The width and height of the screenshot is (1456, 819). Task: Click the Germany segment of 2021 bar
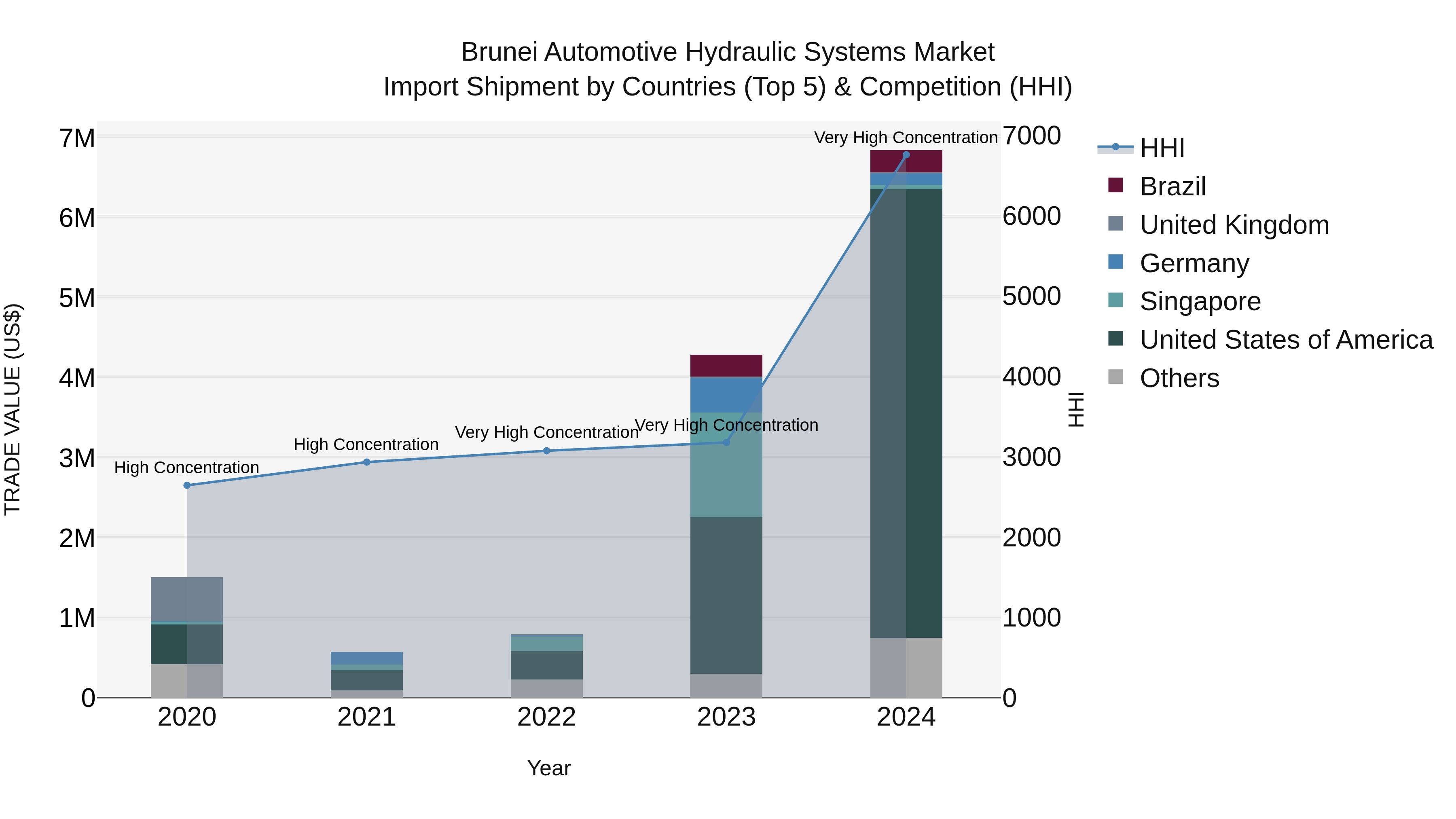(x=367, y=658)
